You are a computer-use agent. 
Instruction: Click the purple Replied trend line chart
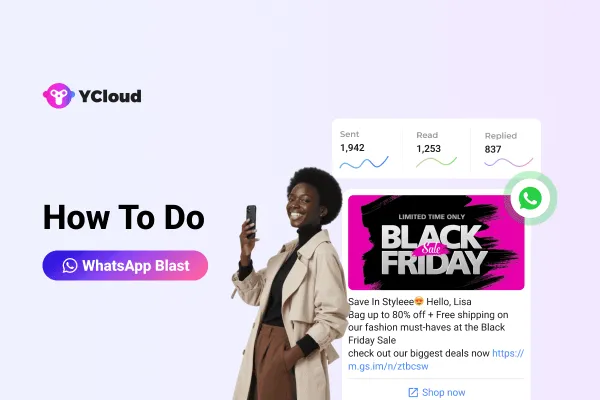[509, 162]
